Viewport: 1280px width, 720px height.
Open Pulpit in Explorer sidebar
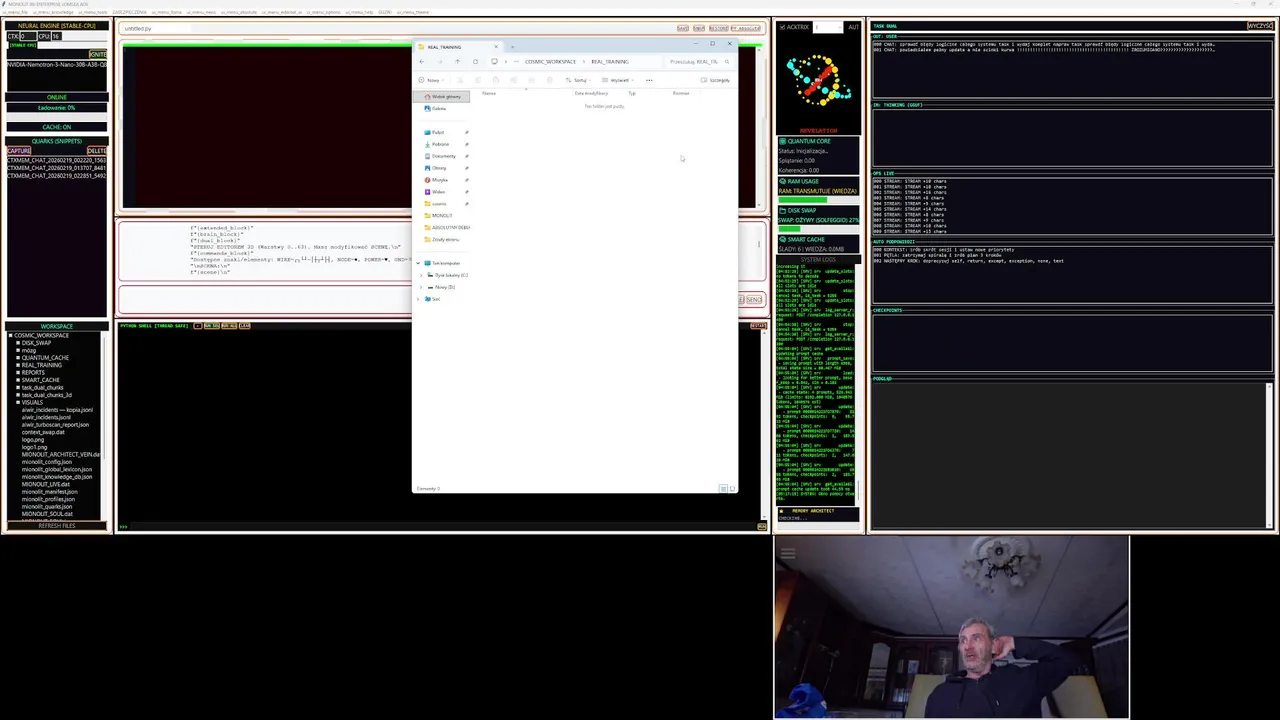point(438,132)
